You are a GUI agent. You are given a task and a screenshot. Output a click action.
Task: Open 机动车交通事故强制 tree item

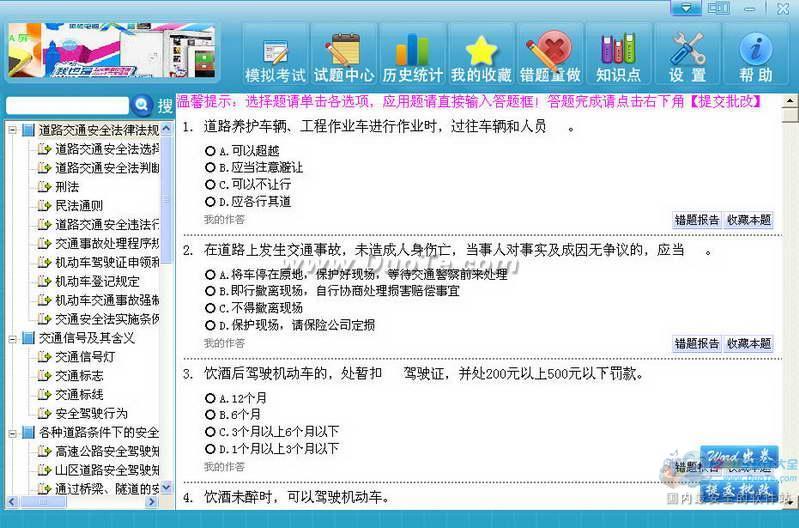coord(107,300)
